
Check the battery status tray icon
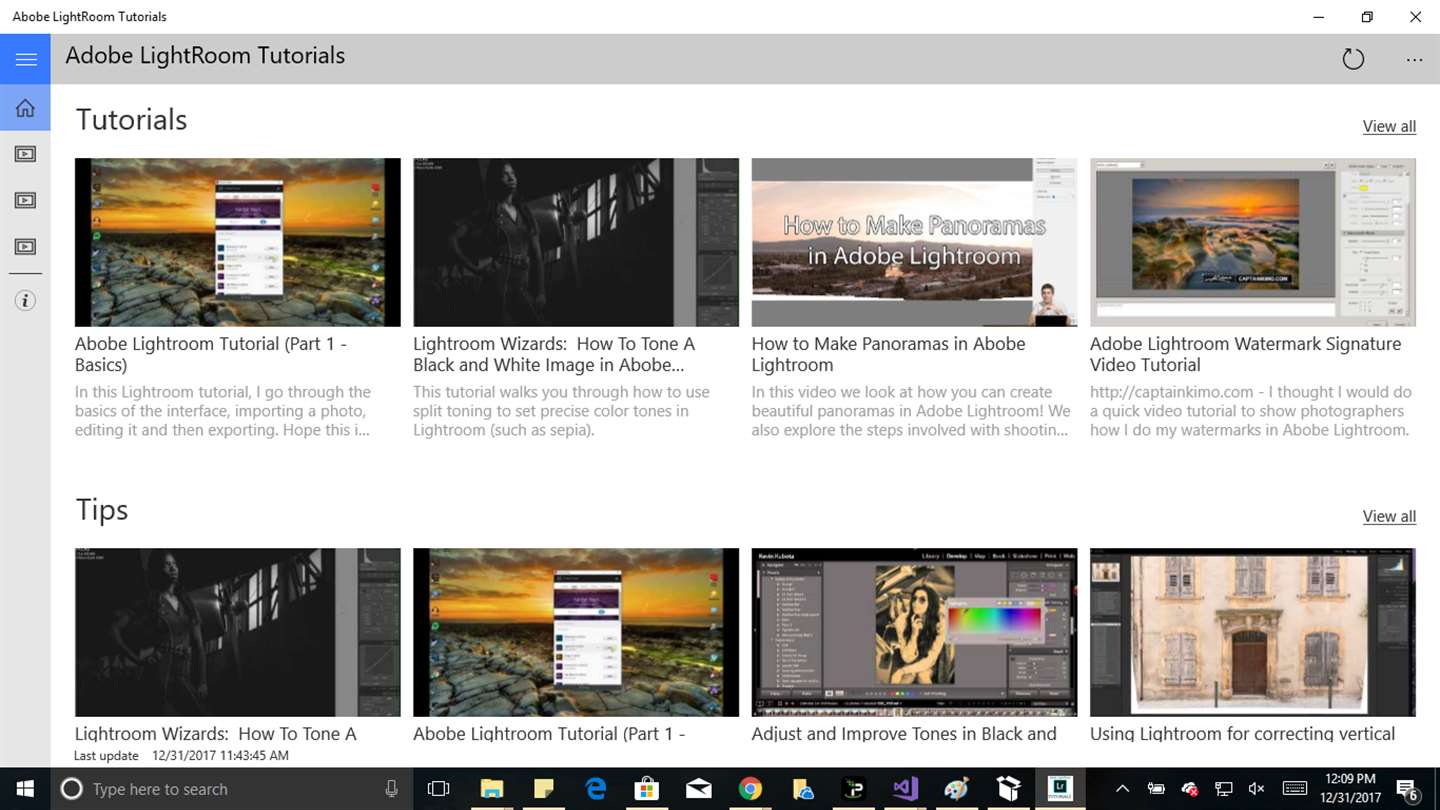point(1157,789)
